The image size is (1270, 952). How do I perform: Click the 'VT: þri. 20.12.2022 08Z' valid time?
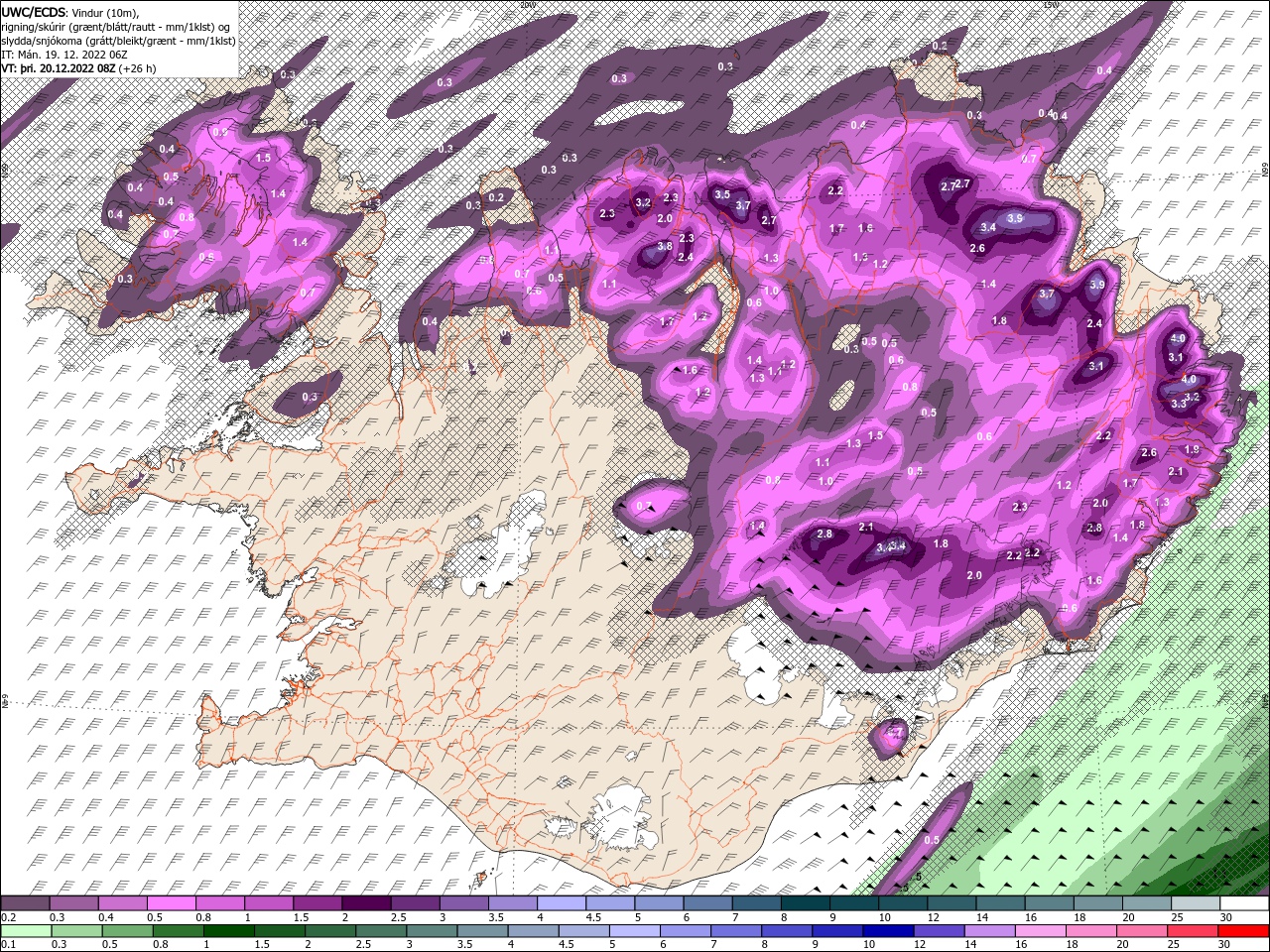57,68
